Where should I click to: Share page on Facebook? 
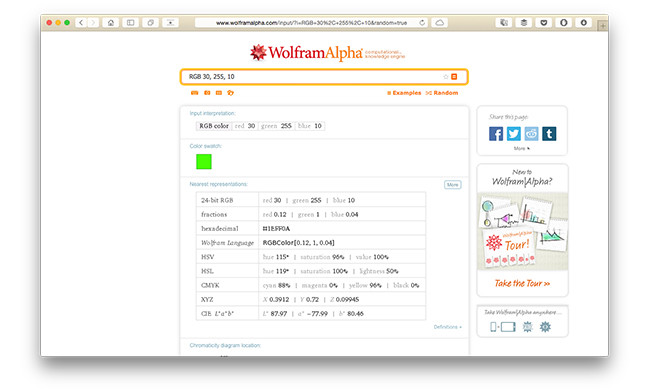(496, 134)
